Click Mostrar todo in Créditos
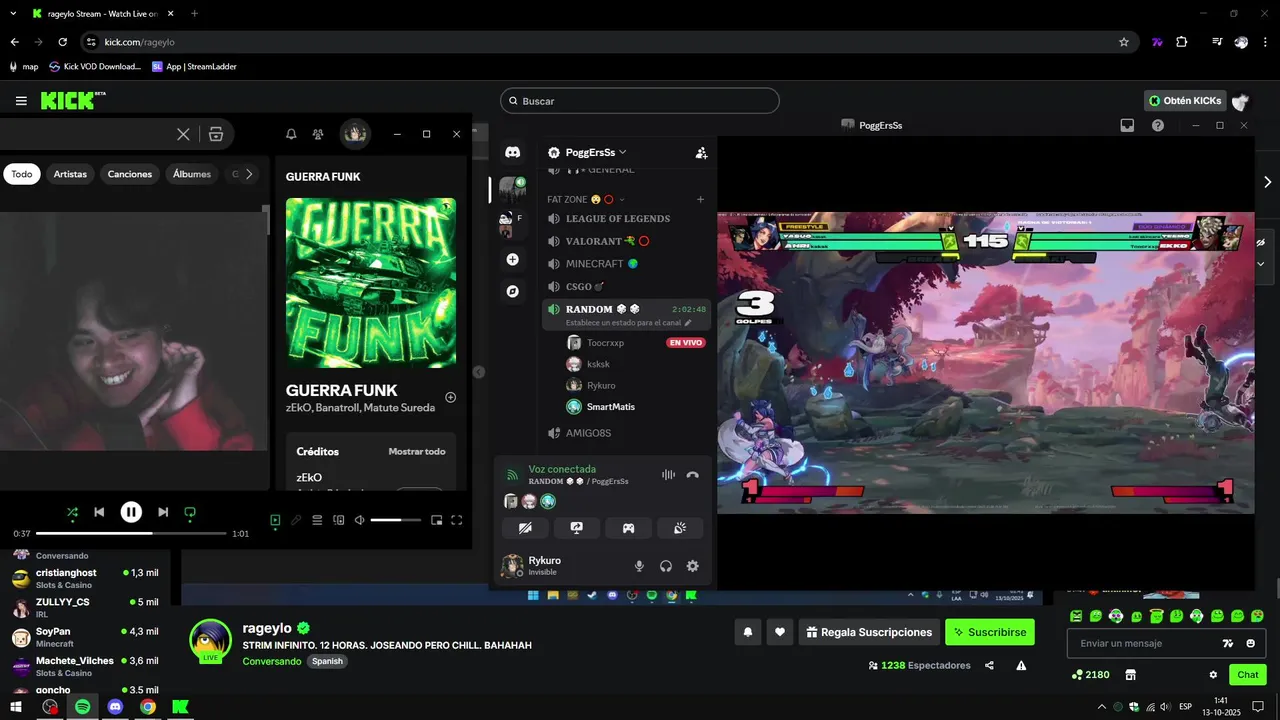1280x720 pixels. pos(417,452)
